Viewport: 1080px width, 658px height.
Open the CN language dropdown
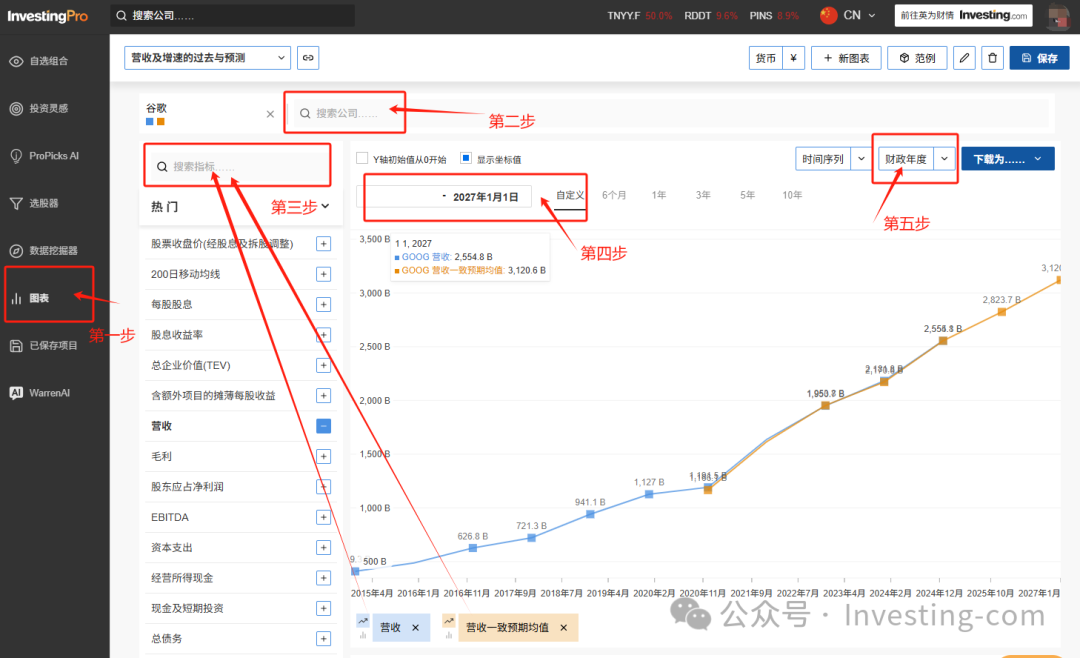pos(849,15)
